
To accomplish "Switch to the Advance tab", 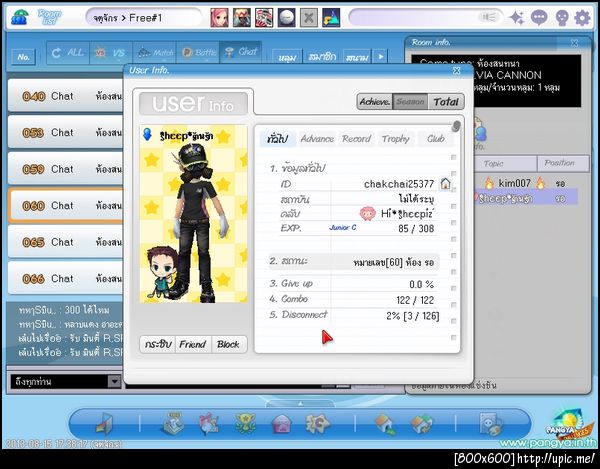I will (x=317, y=138).
